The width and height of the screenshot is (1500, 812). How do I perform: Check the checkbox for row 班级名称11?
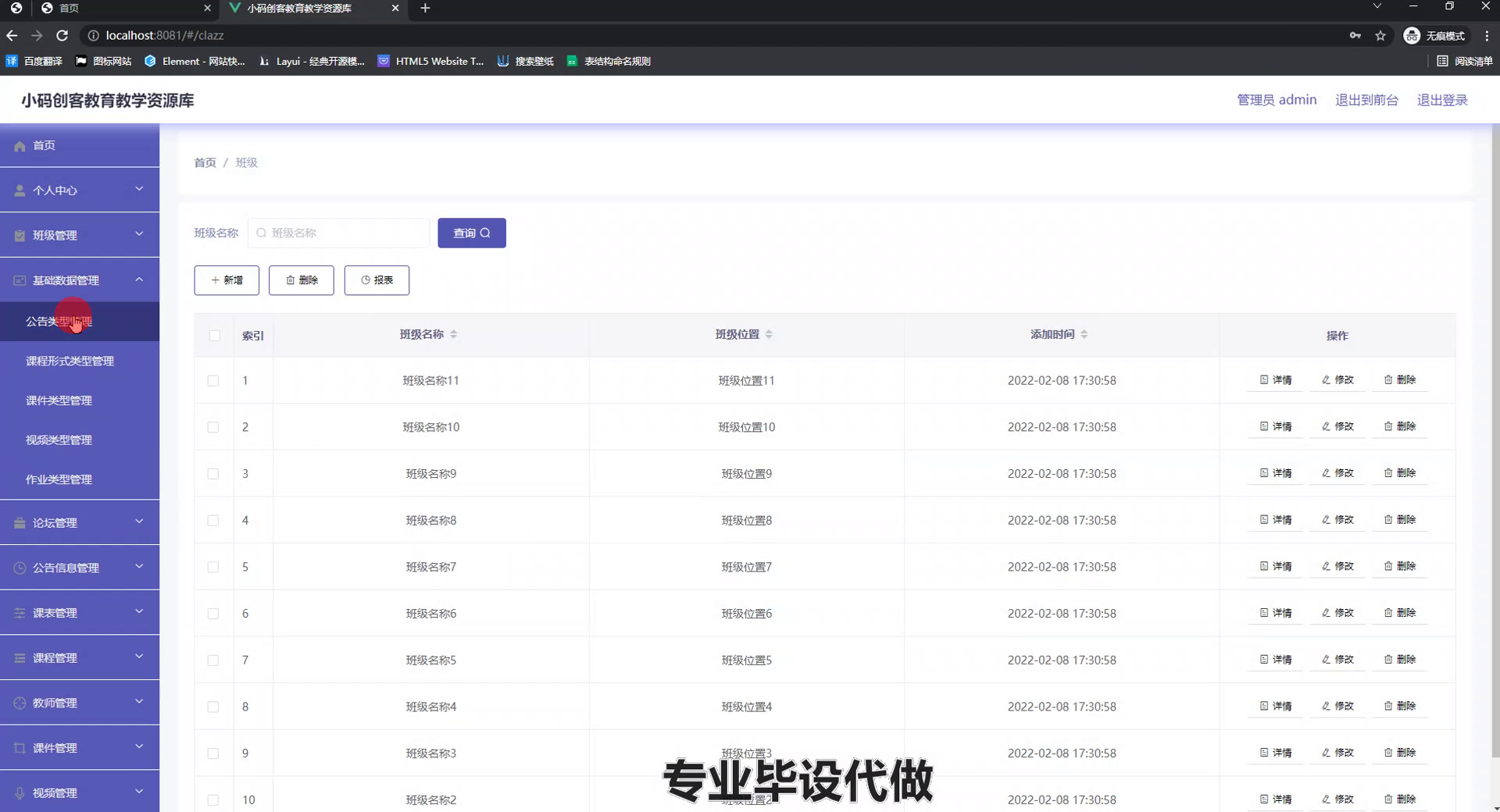coord(212,380)
